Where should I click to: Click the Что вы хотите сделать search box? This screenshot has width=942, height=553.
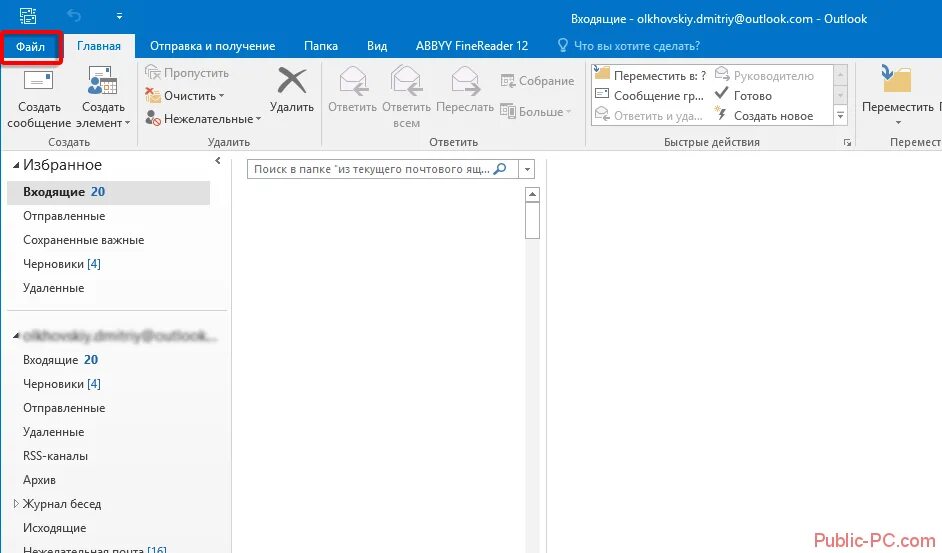pos(628,46)
